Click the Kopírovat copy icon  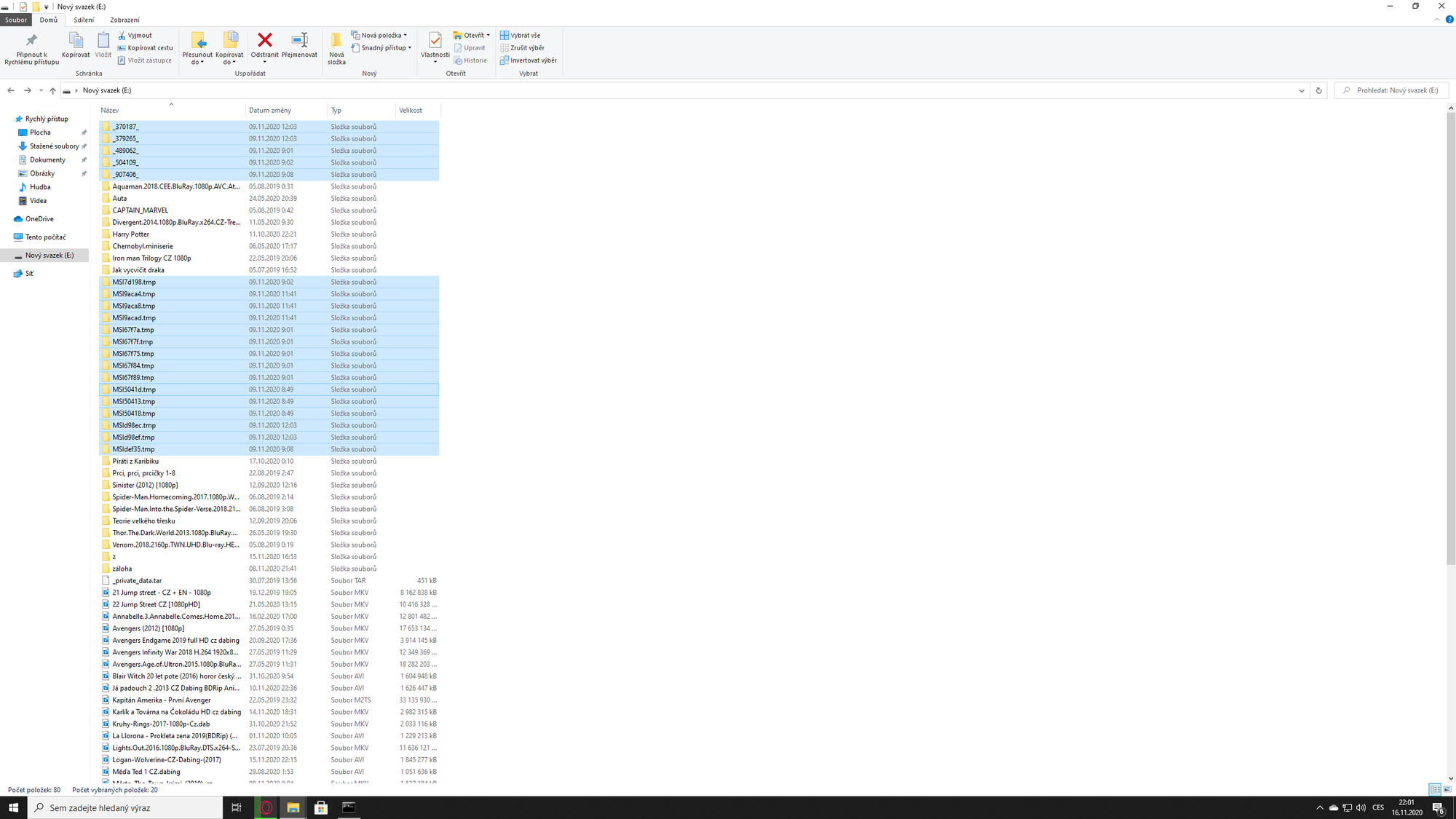(76, 44)
